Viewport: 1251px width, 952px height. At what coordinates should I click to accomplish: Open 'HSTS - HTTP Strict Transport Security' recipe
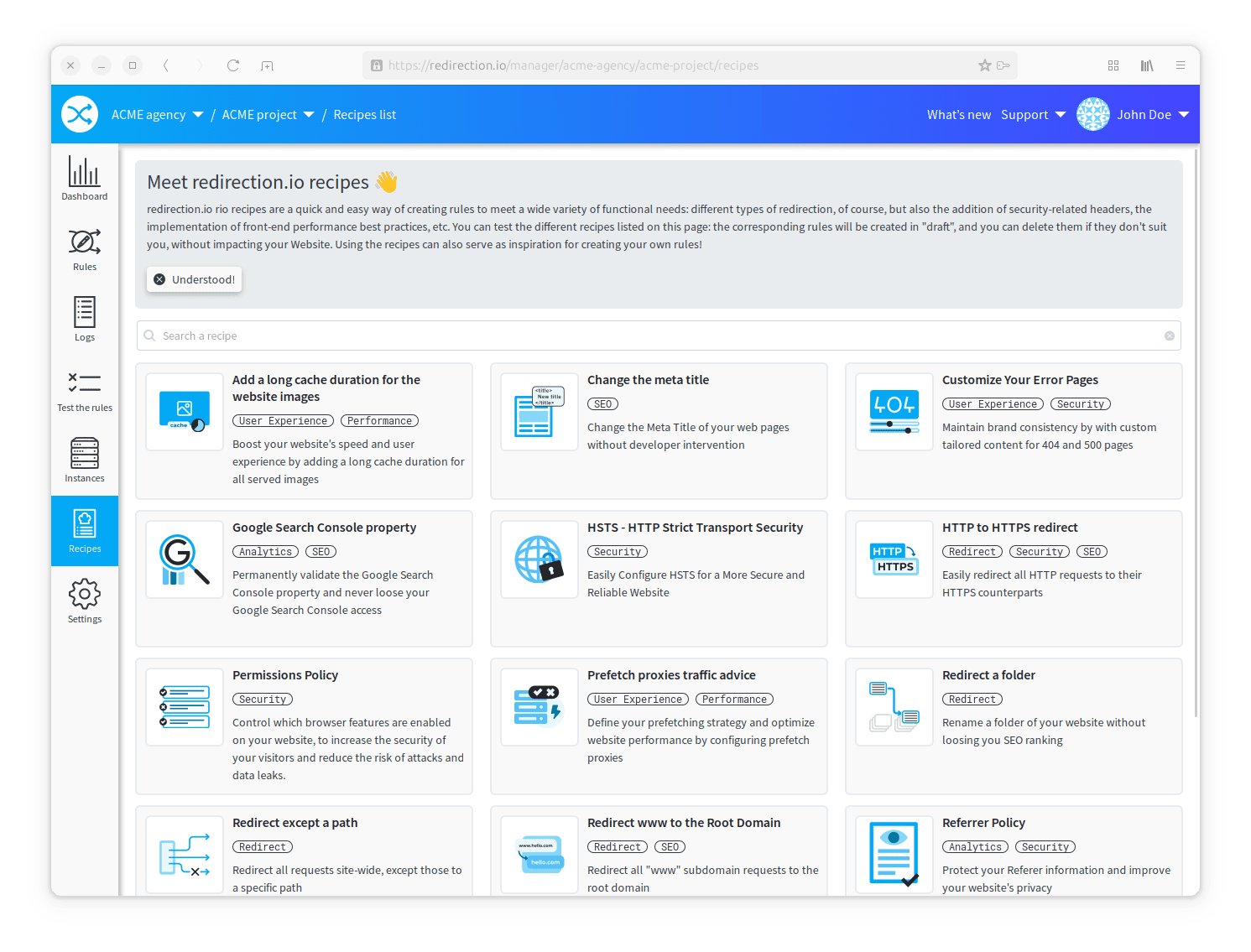click(695, 528)
